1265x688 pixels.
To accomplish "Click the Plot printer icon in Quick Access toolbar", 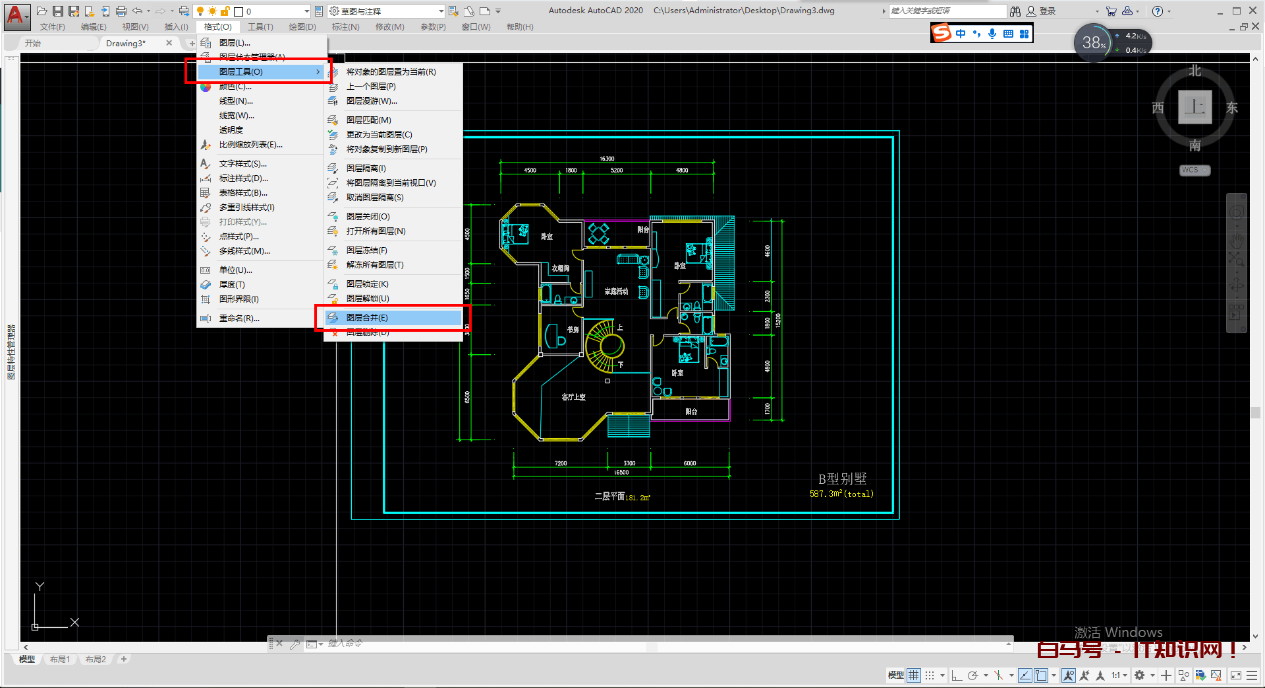I will click(x=120, y=13).
